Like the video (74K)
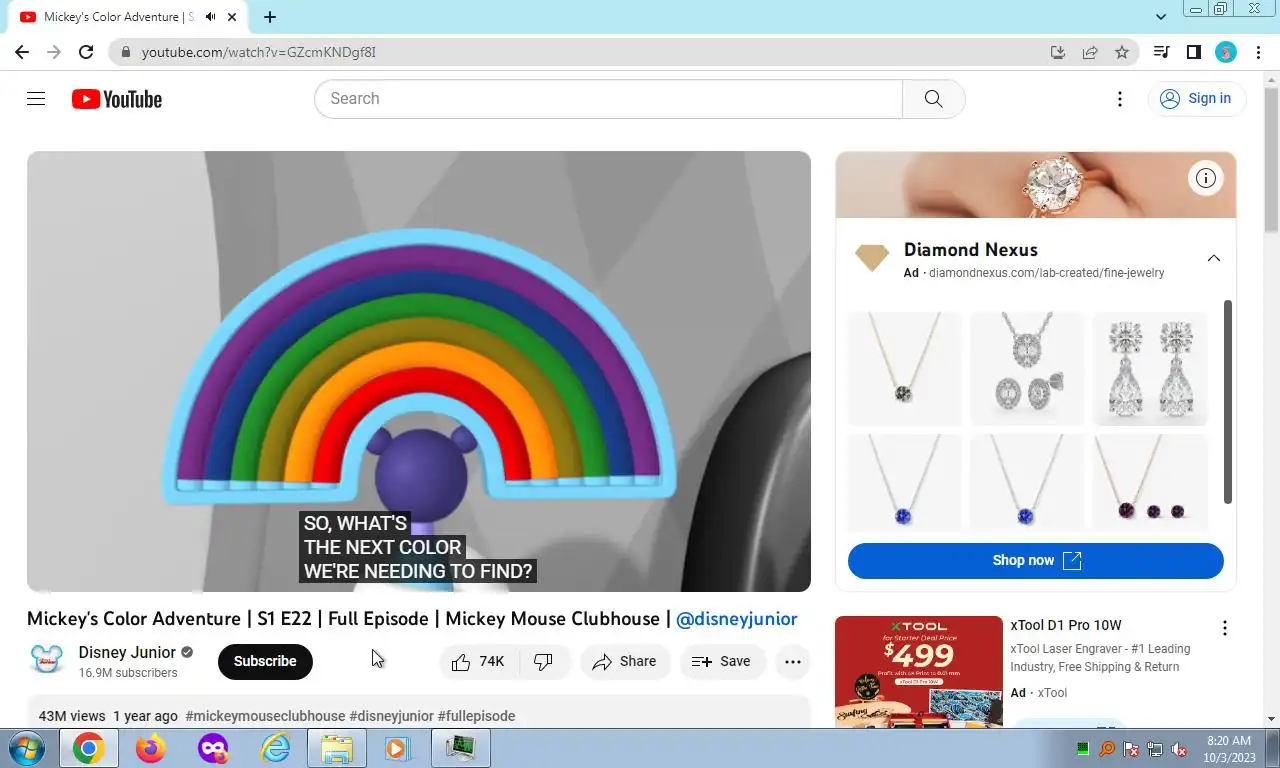This screenshot has width=1280, height=768. click(478, 661)
